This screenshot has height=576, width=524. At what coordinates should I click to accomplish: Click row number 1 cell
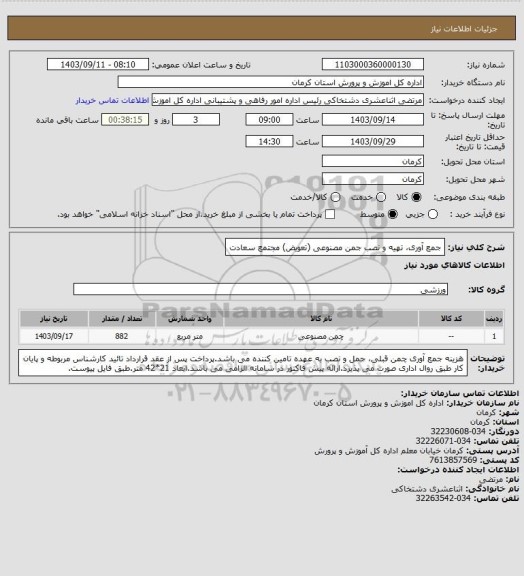[494, 336]
